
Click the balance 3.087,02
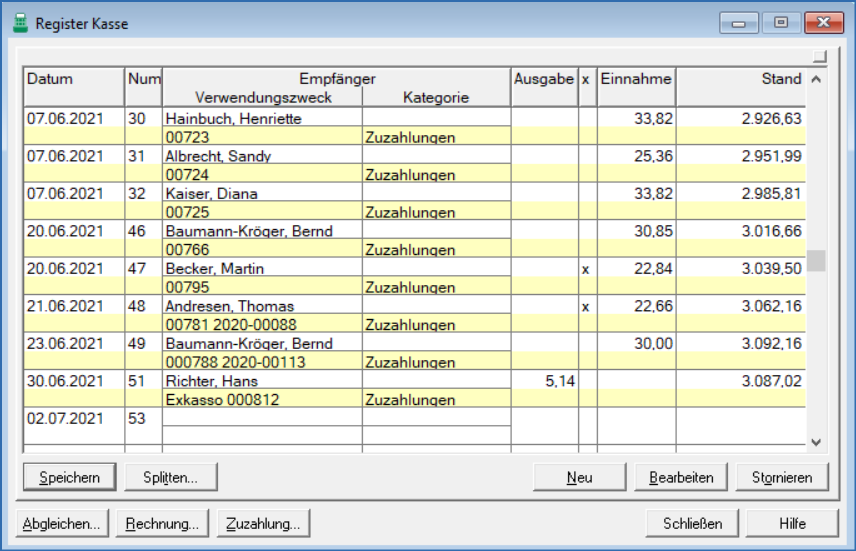tap(771, 381)
